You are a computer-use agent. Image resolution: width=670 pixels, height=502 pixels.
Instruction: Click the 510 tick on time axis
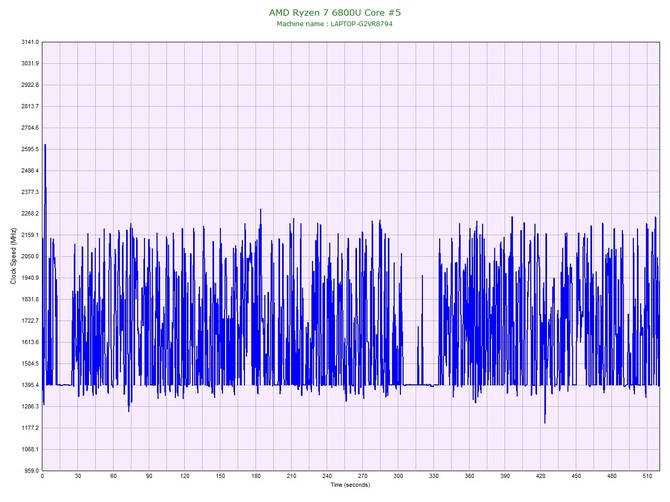647,476
